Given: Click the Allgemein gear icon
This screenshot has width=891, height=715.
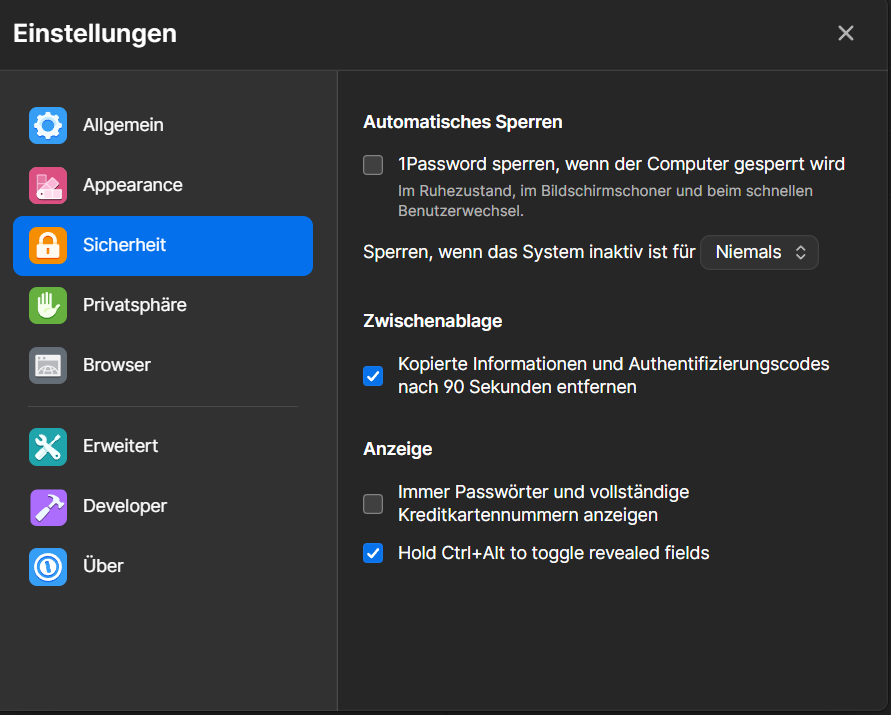Looking at the screenshot, I should tap(48, 126).
